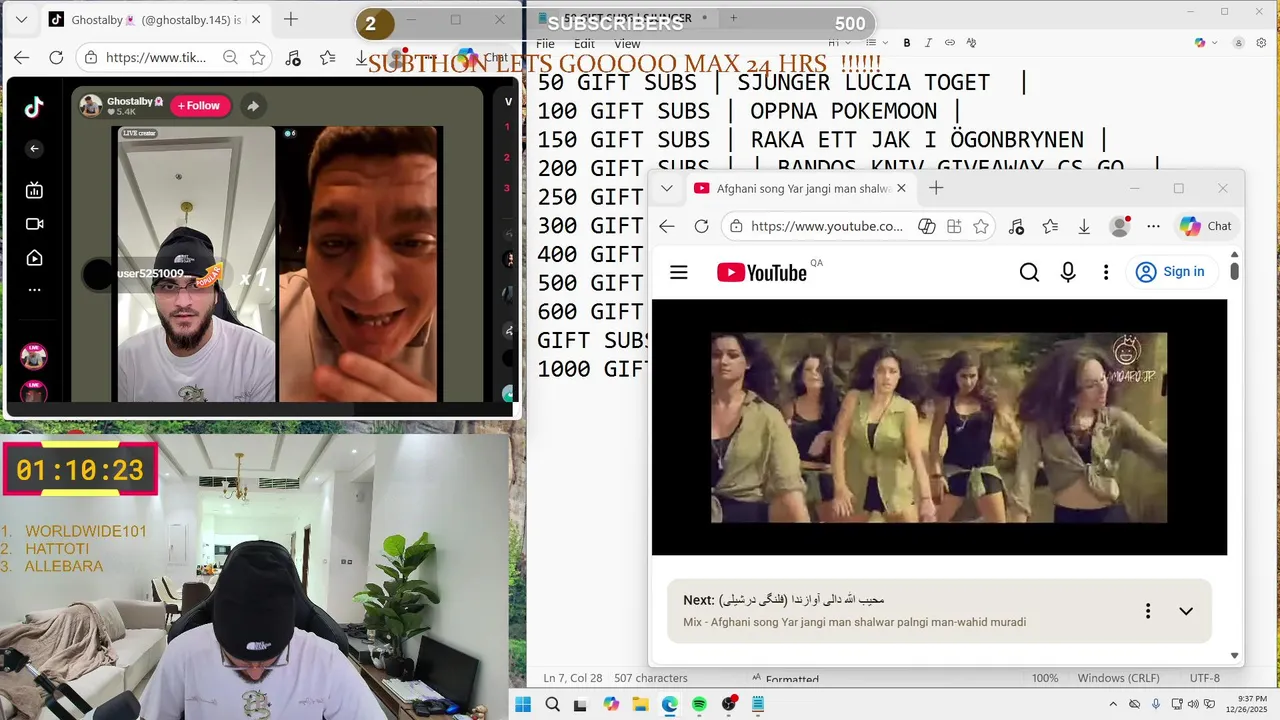Open the Edit menu in Notepad

pos(584,44)
